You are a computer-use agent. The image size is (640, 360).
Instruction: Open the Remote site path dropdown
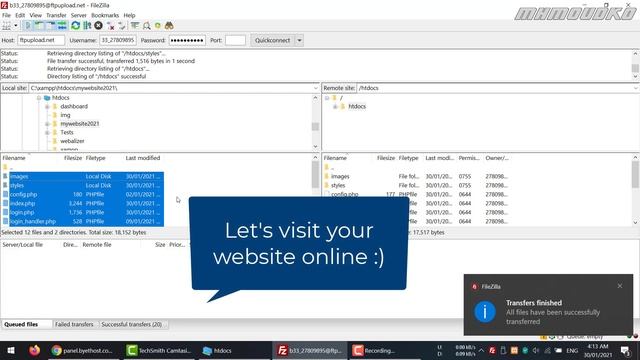click(x=636, y=88)
